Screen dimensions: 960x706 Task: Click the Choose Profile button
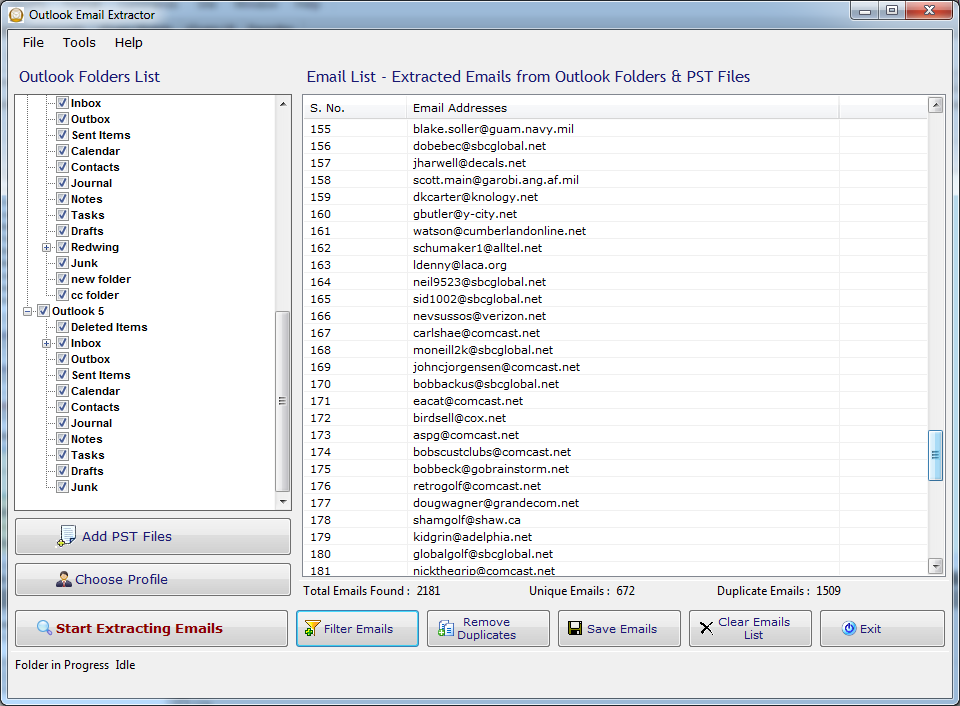153,579
